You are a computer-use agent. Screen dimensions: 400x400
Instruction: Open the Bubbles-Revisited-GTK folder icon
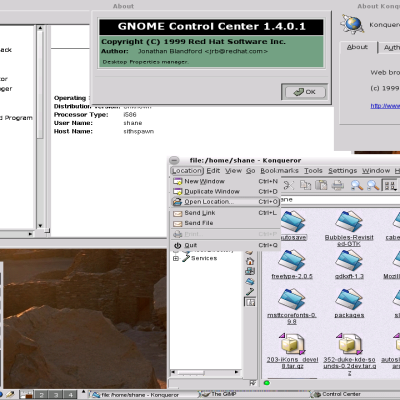[349, 221]
